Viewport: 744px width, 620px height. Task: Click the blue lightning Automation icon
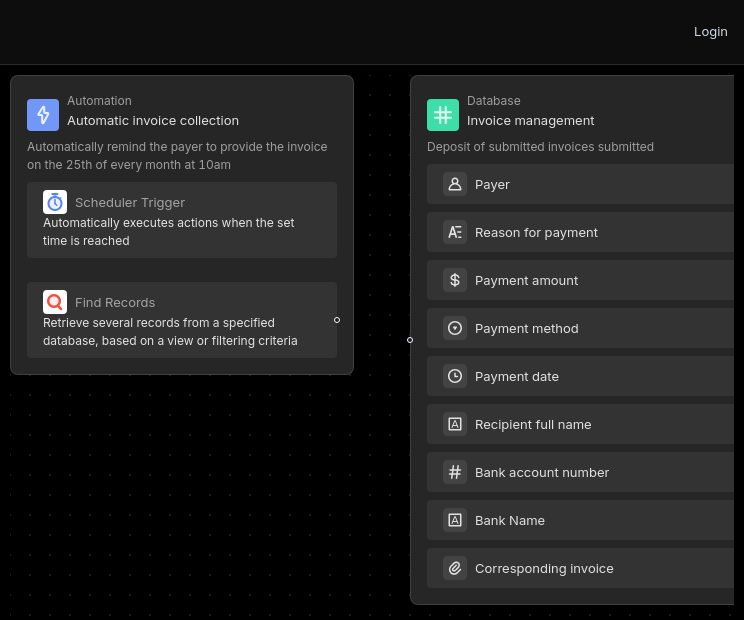tap(43, 115)
